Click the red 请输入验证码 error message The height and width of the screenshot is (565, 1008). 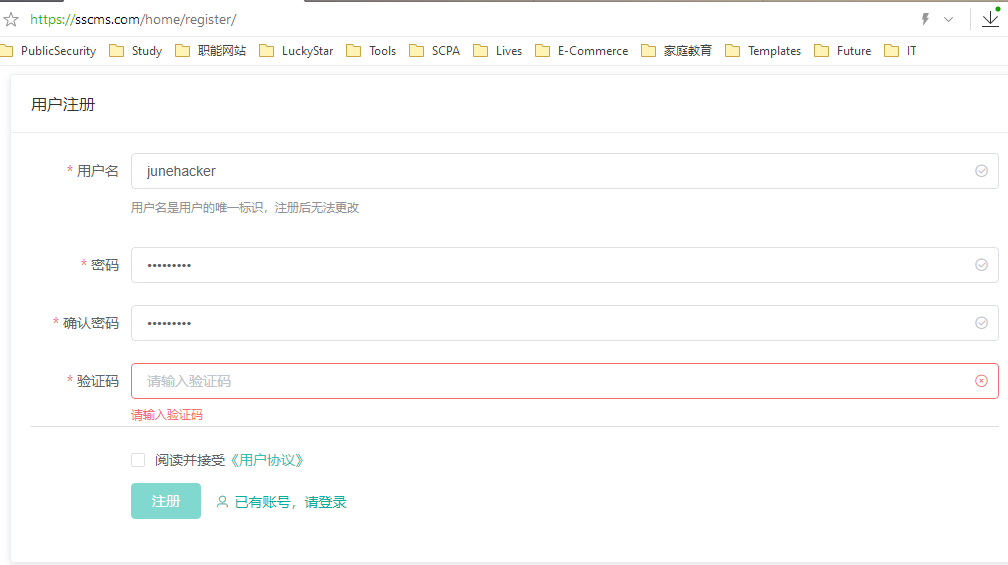tap(167, 415)
